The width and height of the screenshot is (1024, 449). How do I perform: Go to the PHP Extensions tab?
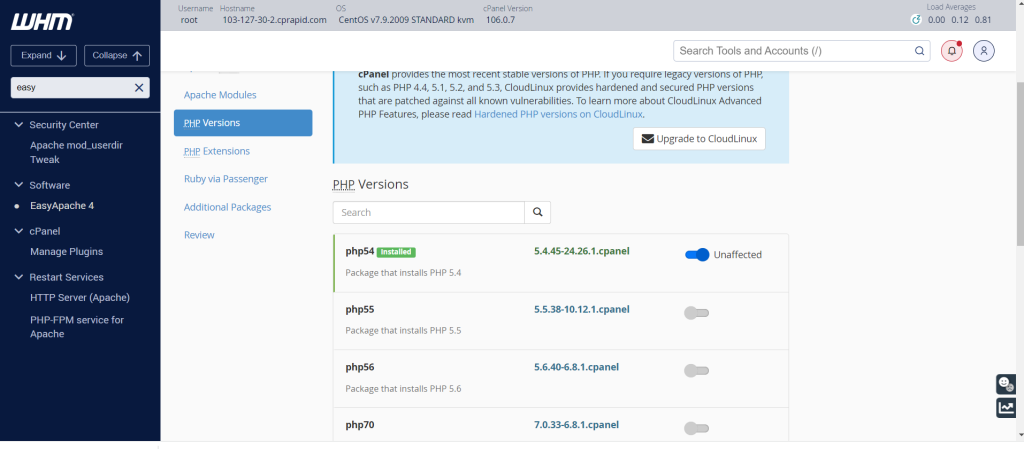point(217,151)
